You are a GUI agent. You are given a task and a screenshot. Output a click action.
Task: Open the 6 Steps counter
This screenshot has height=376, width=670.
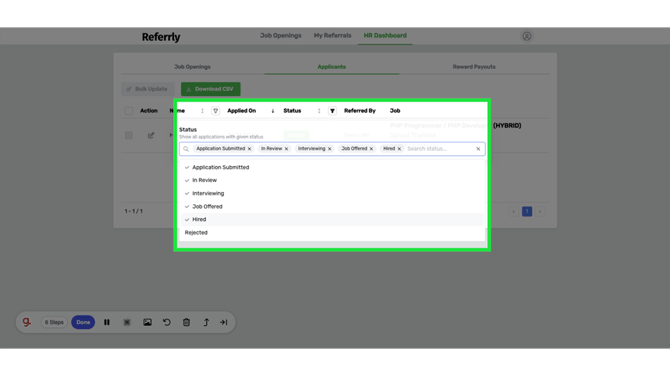54,322
